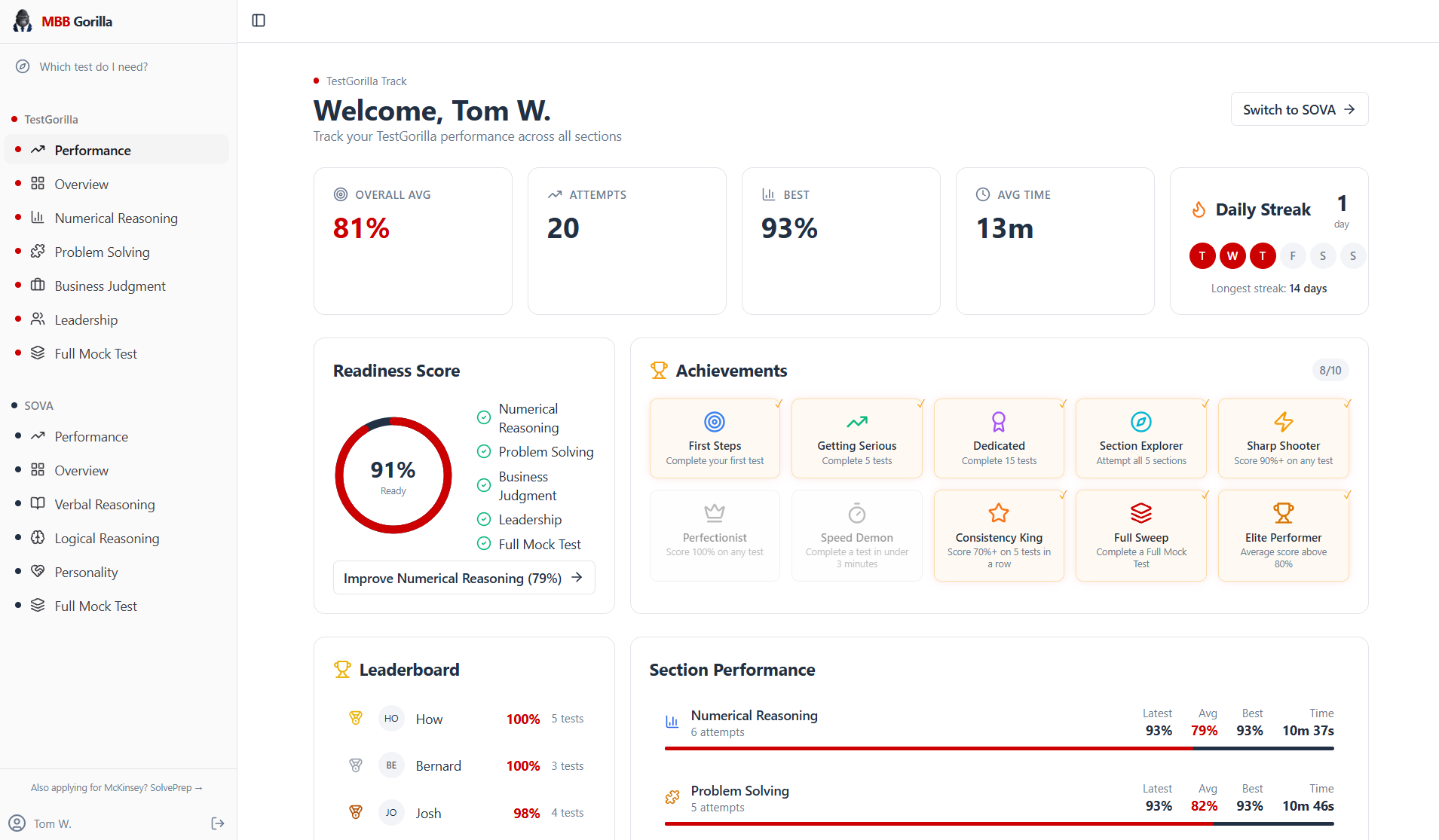This screenshot has height=840, width=1439.
Task: Click the ribbon icon on the Dedicated card
Action: pyautogui.click(x=999, y=422)
